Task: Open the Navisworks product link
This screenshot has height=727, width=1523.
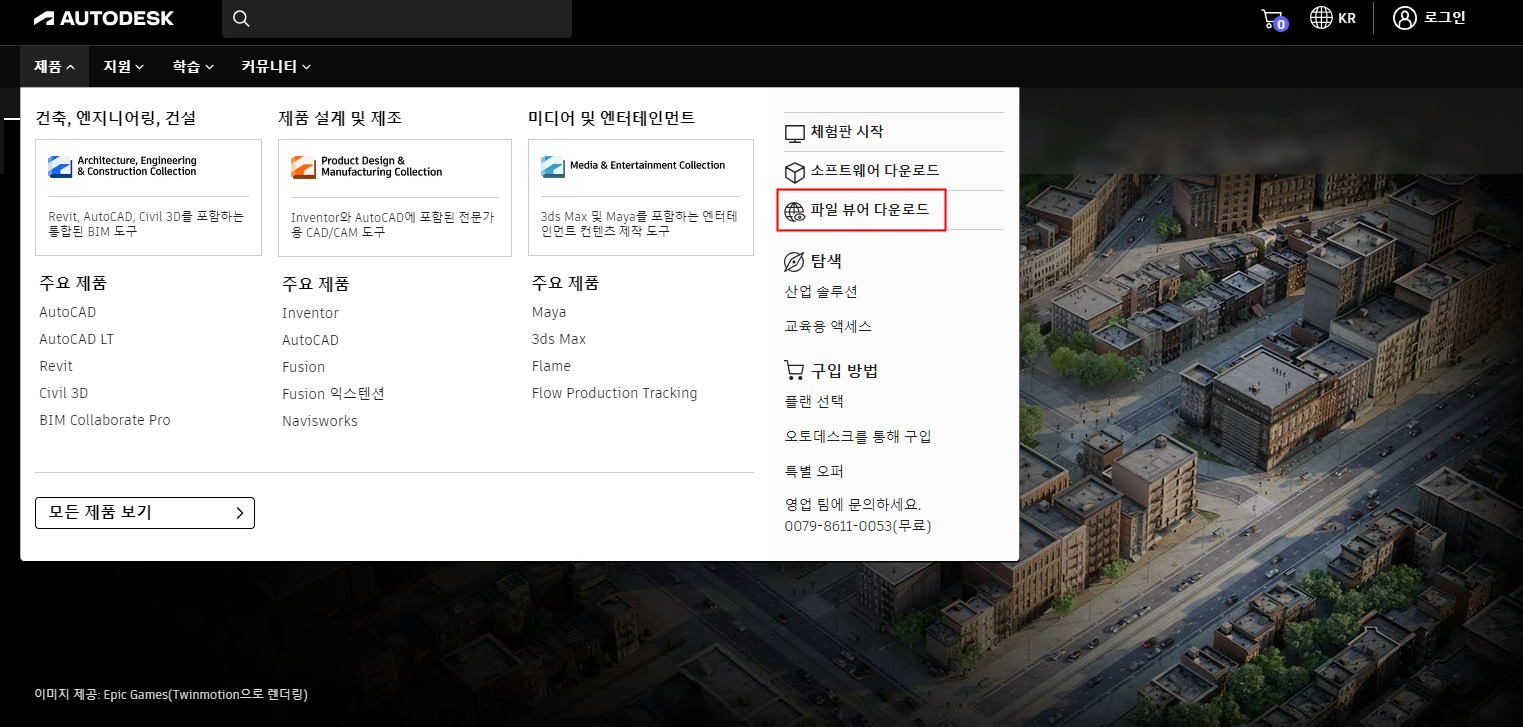Action: click(x=320, y=421)
